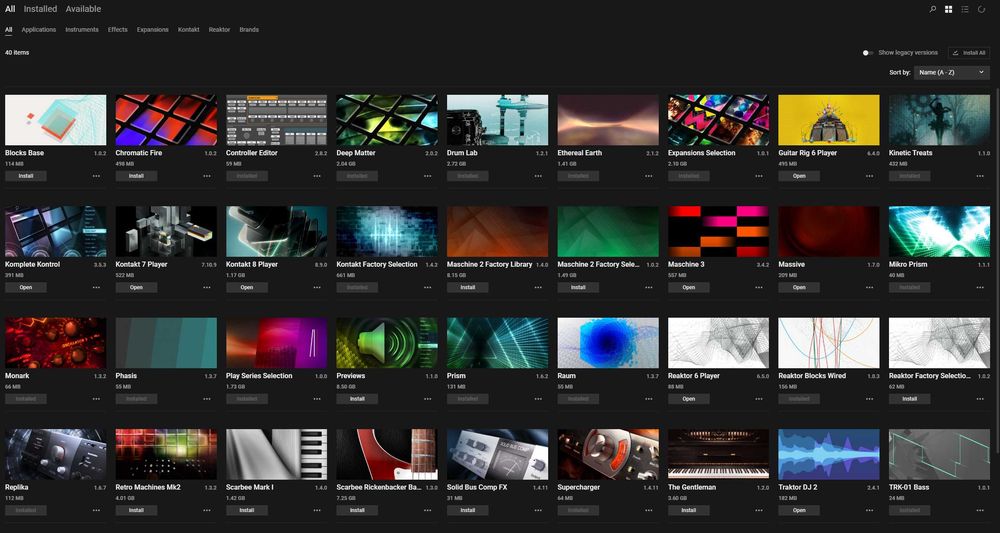Click the Reaktor Blocks Wired title
The height and width of the screenshot is (533, 1000).
[x=812, y=376]
